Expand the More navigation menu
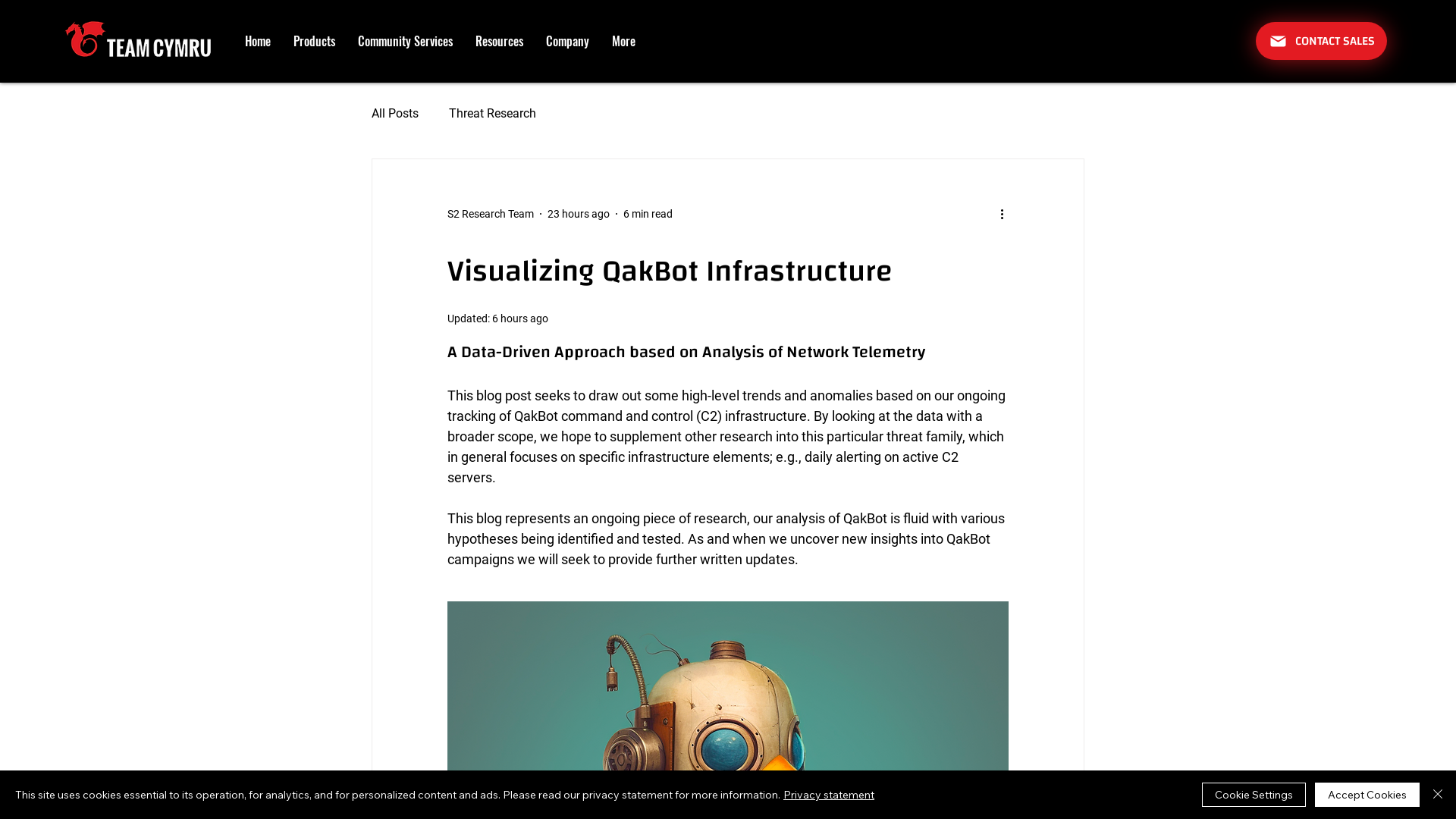The height and width of the screenshot is (819, 1456). click(623, 41)
